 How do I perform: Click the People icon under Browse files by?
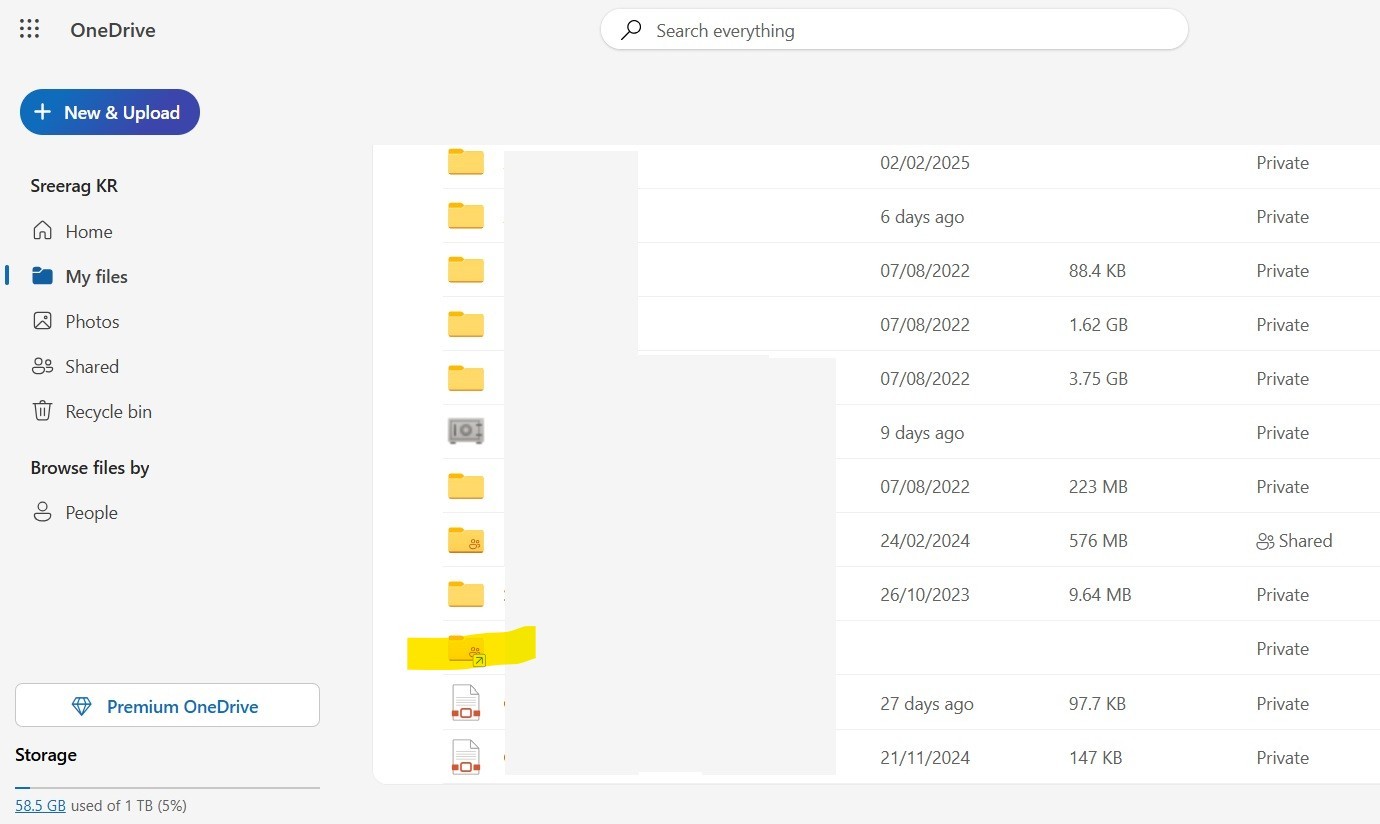click(x=42, y=512)
